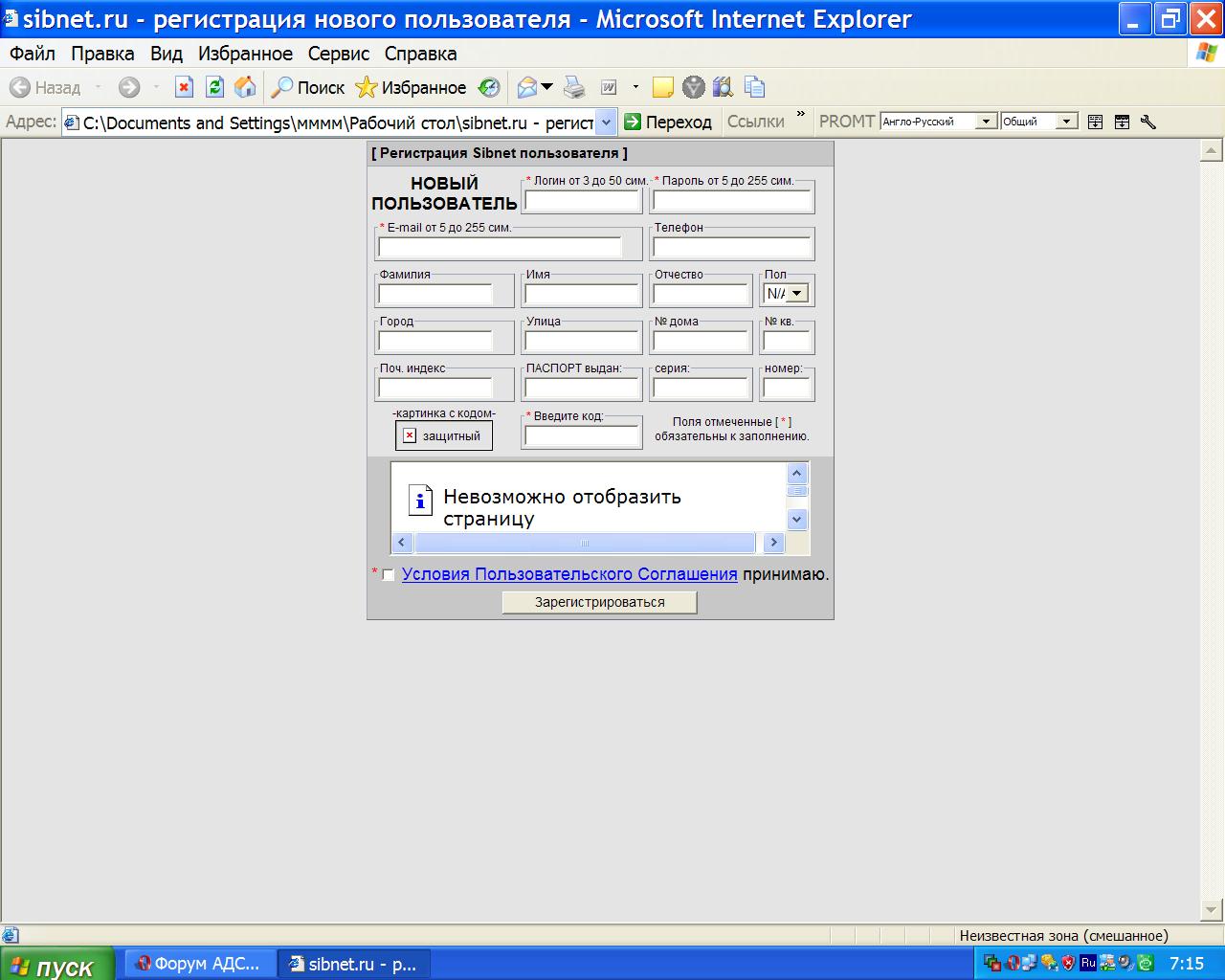
Task: Click the Opera icon in system tray
Action: pyautogui.click(x=1013, y=964)
